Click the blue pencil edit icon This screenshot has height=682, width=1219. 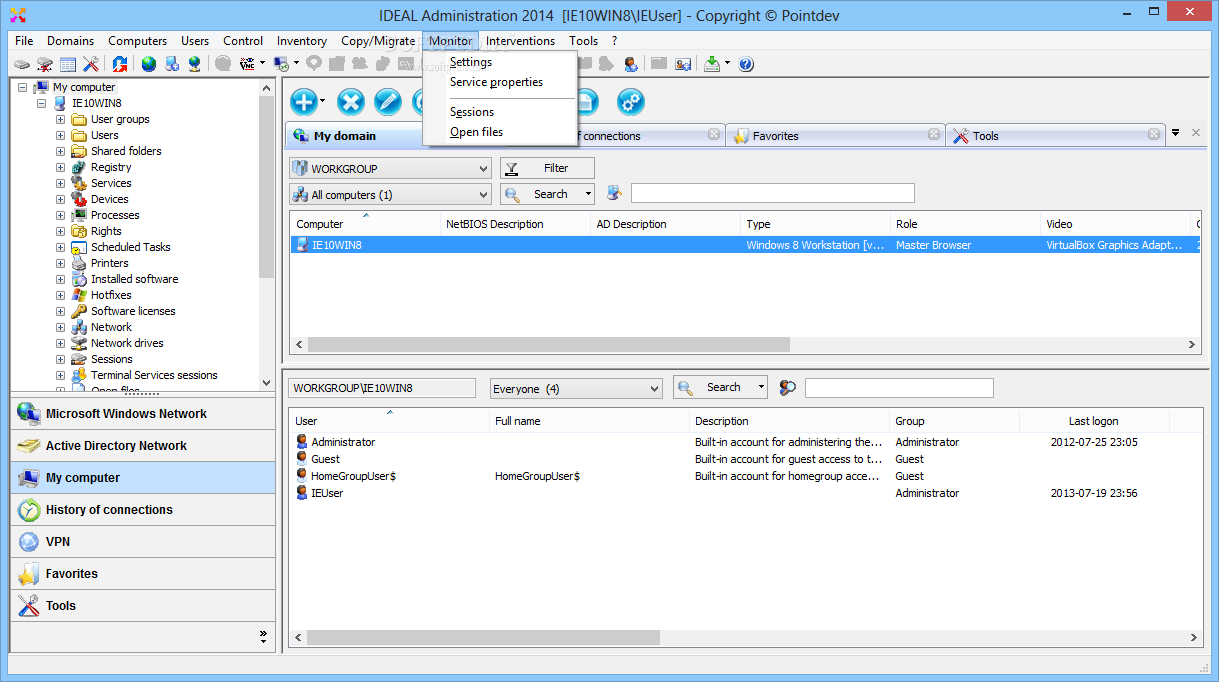point(387,102)
